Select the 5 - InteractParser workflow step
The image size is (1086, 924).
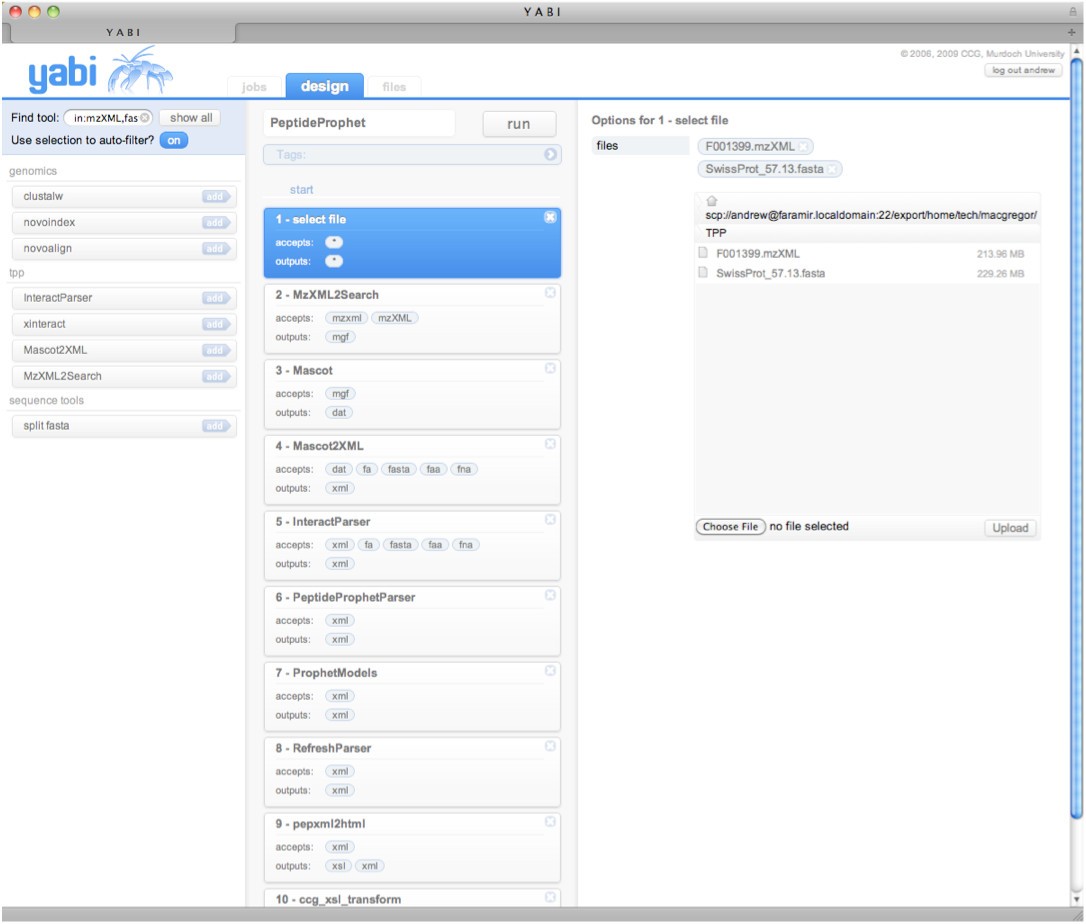412,545
